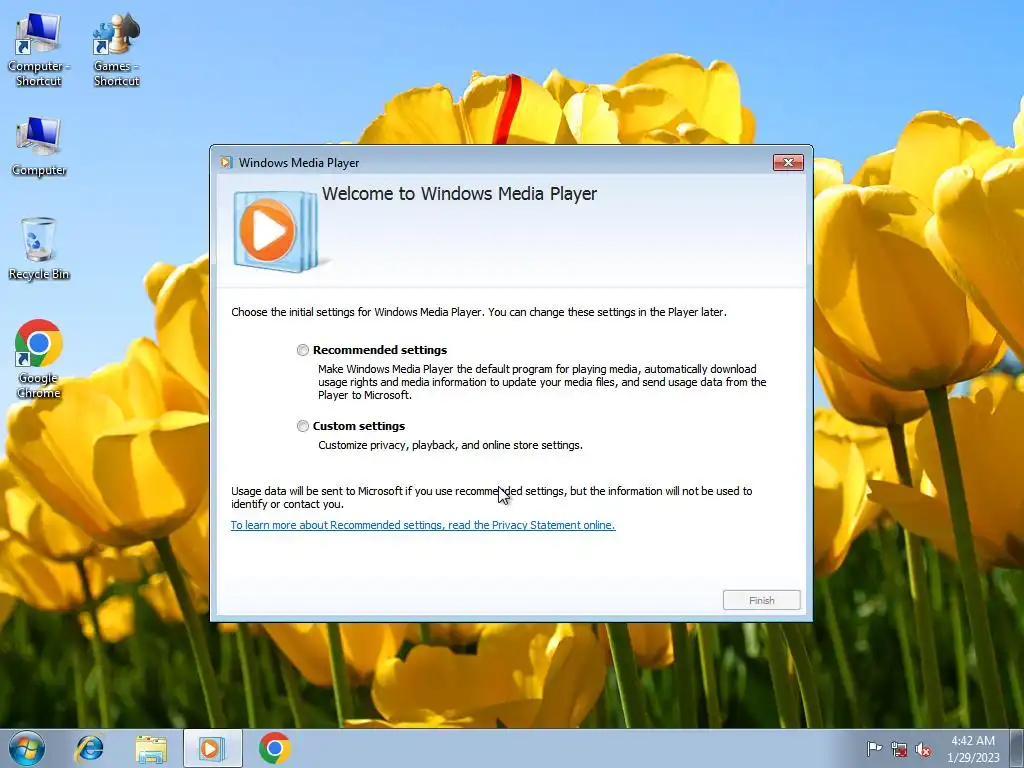Click the 'Make Windows Media Player the default' description

542,382
